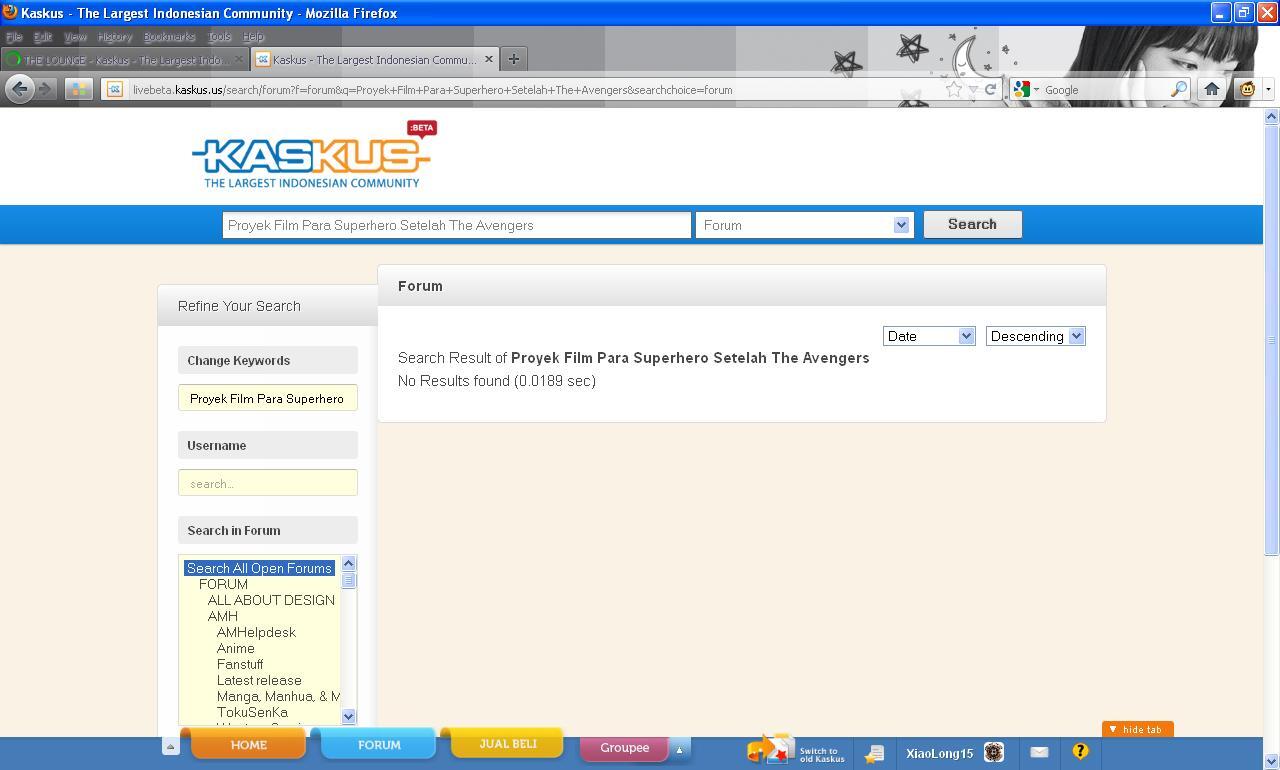Click the main search keyword field
The width and height of the screenshot is (1280, 770).
tap(457, 225)
